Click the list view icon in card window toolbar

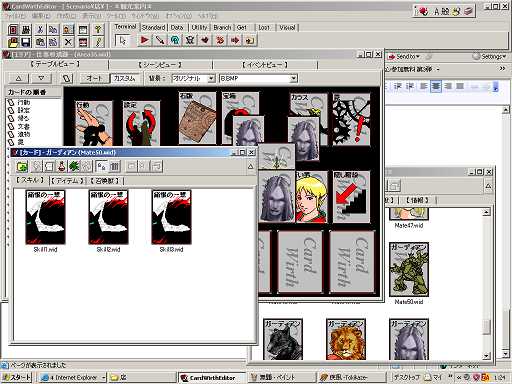(114, 166)
